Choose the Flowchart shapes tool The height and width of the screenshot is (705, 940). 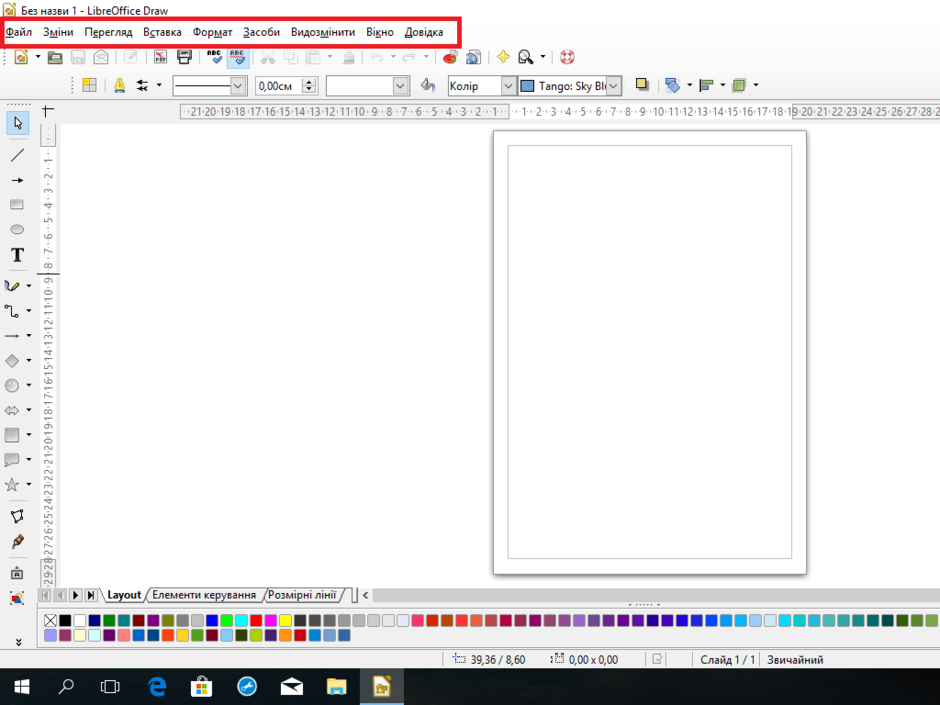point(13,435)
